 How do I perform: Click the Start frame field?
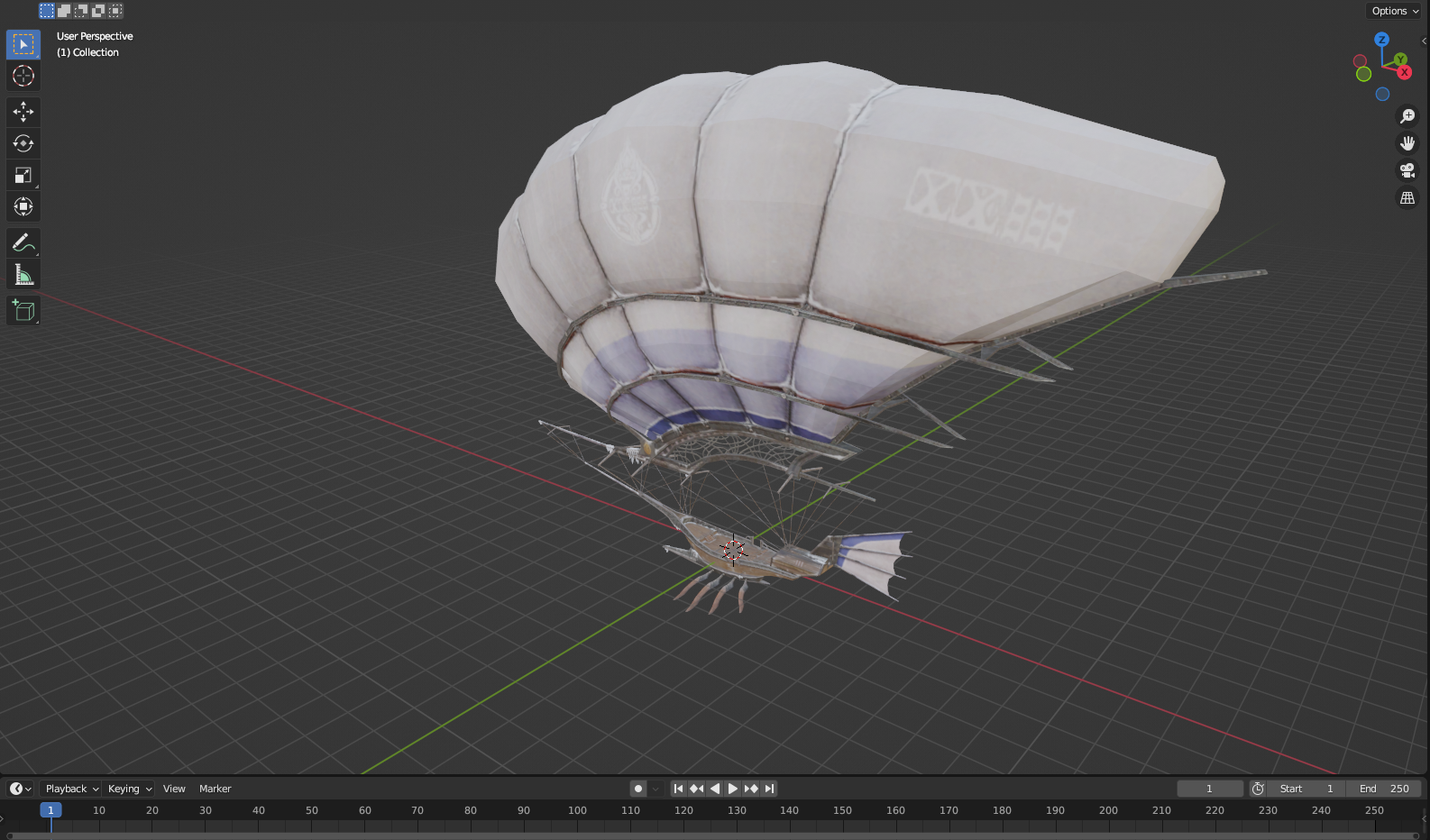pos(1306,789)
